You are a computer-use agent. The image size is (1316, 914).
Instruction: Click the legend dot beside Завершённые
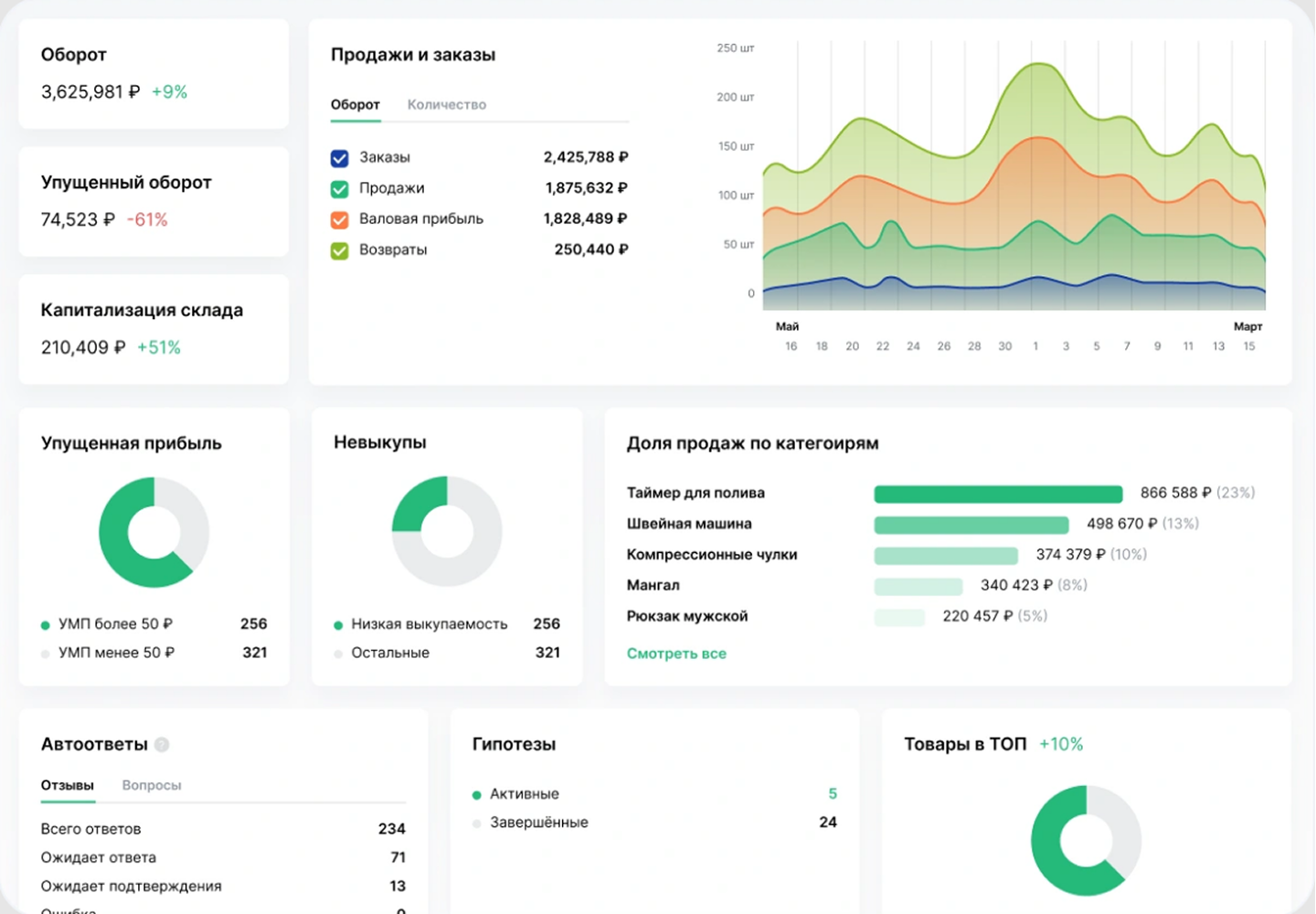click(477, 822)
